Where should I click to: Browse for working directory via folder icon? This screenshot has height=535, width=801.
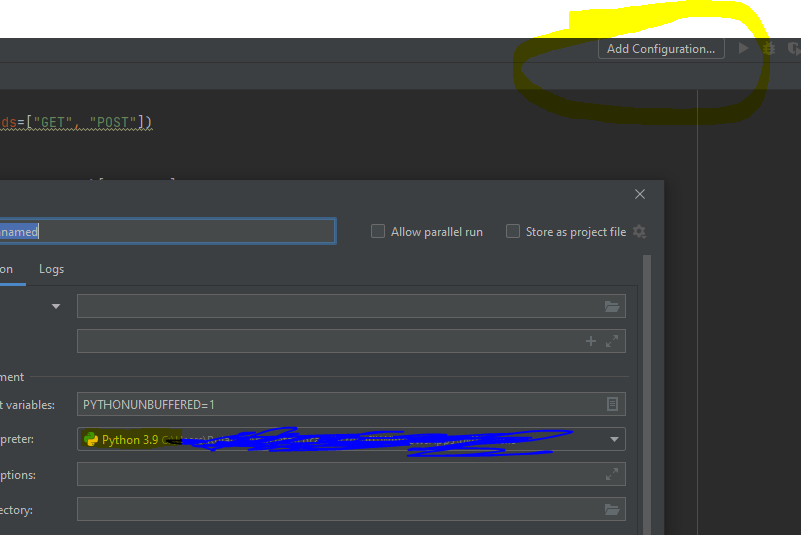pyautogui.click(x=612, y=509)
